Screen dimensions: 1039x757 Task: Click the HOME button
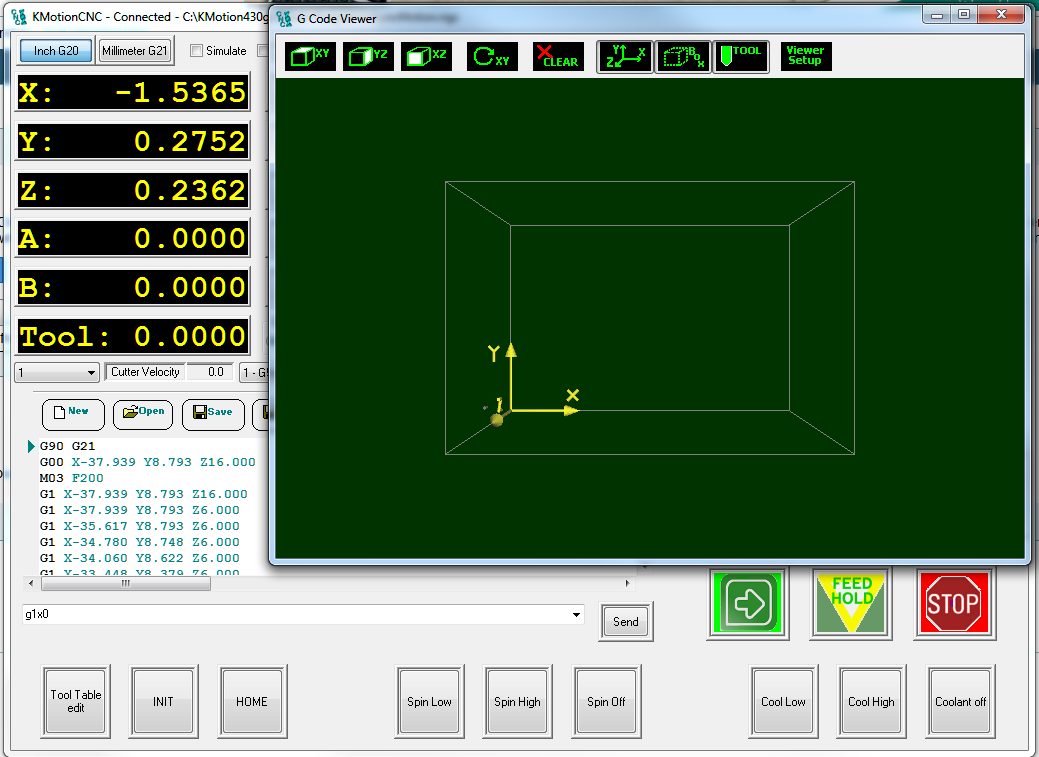point(252,702)
